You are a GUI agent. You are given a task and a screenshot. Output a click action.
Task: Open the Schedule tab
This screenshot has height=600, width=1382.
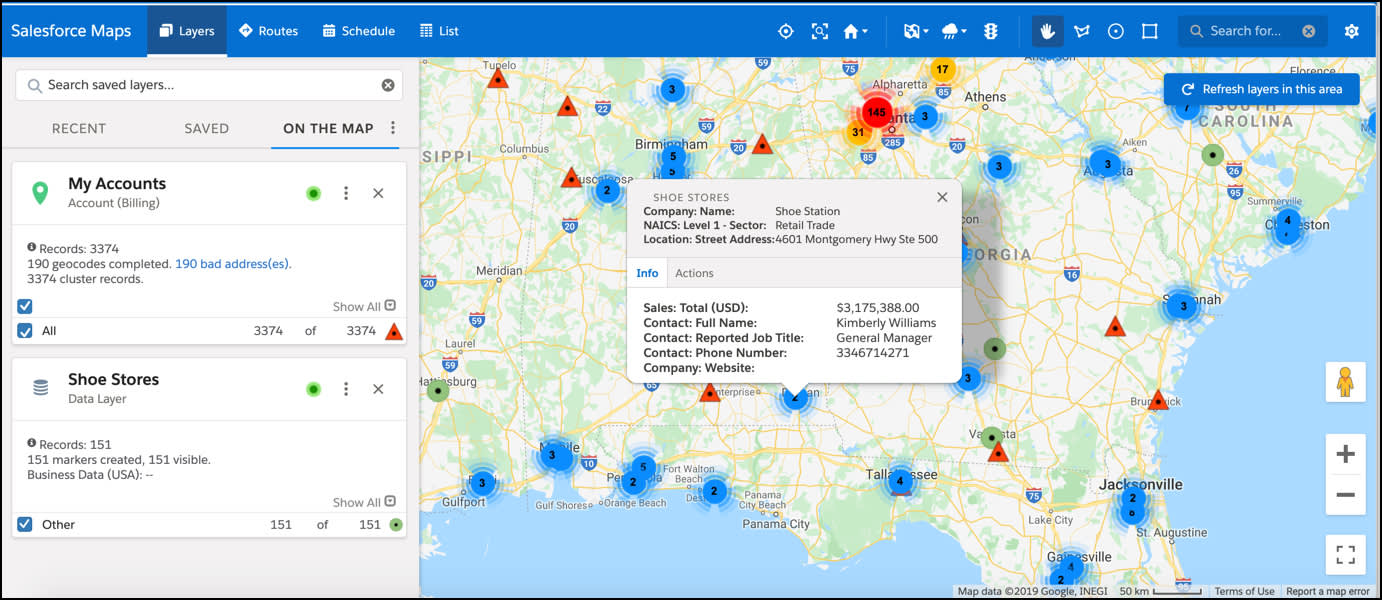pos(358,31)
